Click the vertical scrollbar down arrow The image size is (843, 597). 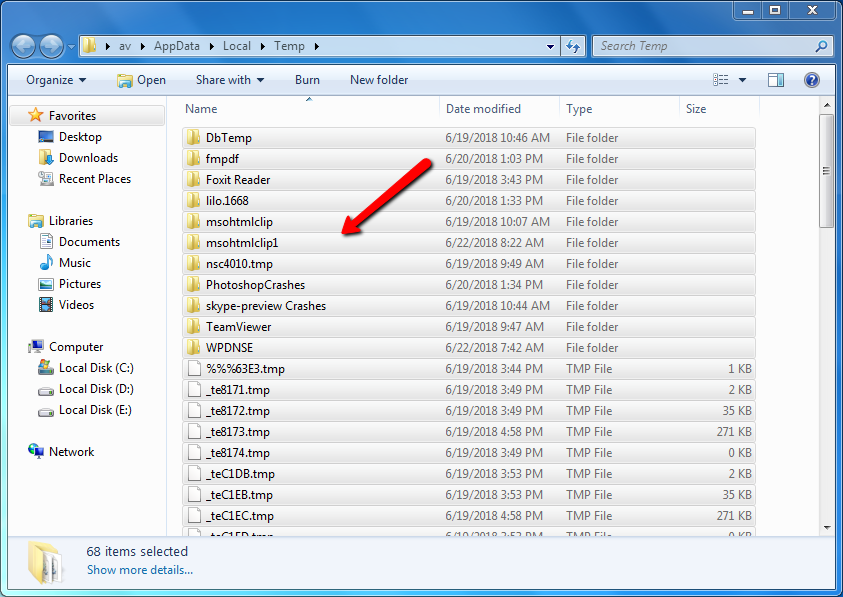[x=827, y=527]
